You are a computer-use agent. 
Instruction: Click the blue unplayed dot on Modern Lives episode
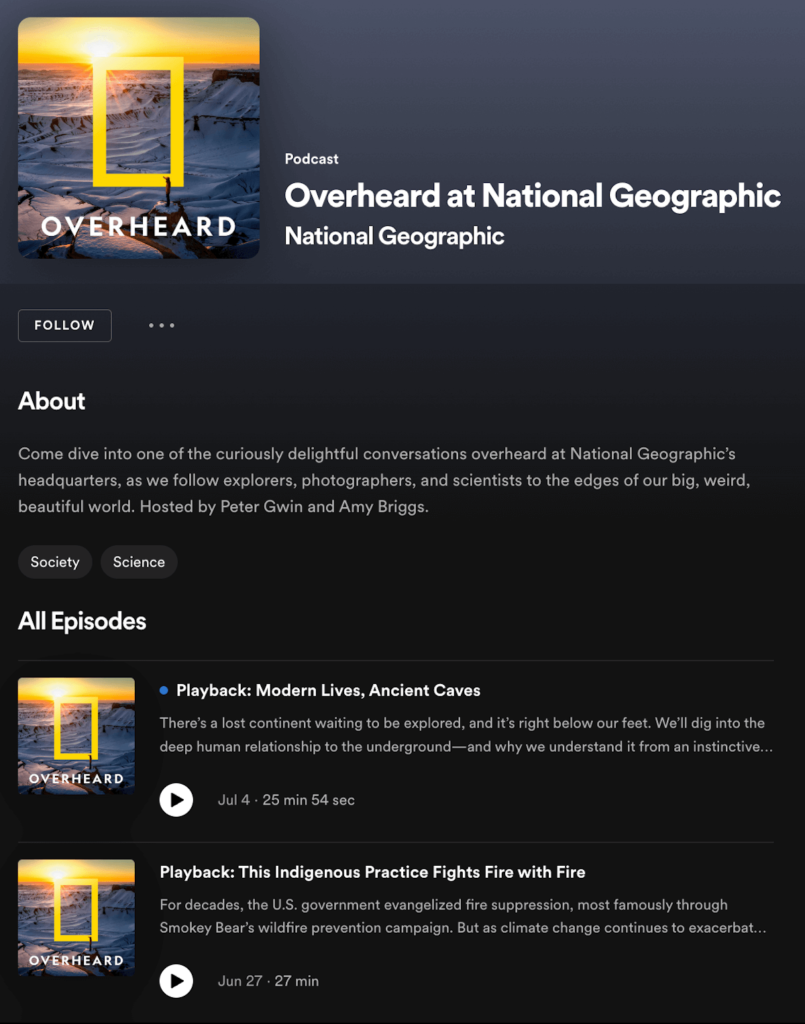[x=164, y=690]
